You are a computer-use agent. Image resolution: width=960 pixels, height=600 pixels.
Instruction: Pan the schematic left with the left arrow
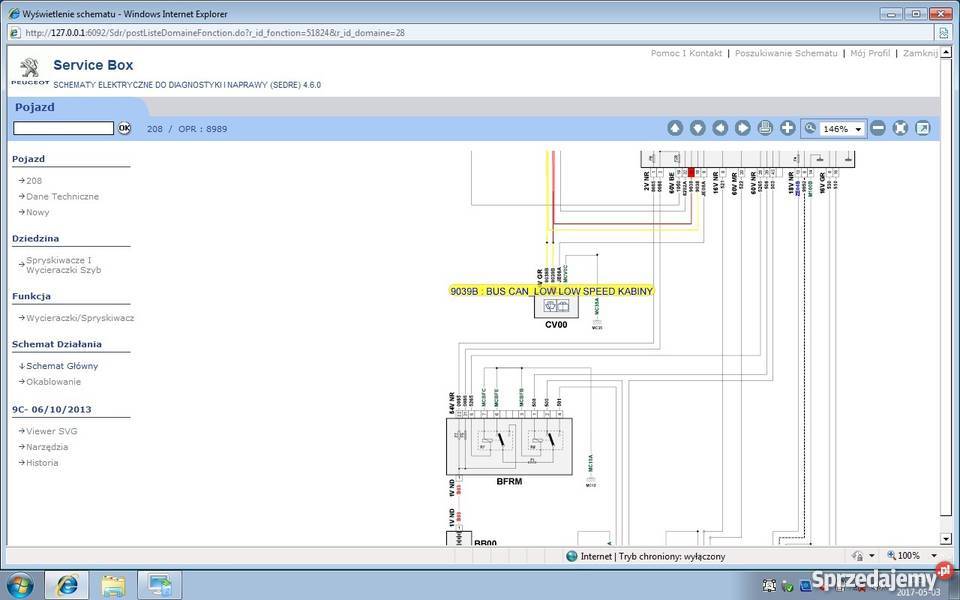click(x=720, y=128)
